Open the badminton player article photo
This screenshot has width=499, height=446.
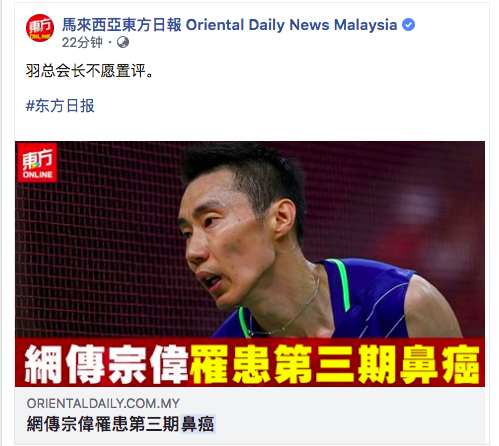coord(250,264)
